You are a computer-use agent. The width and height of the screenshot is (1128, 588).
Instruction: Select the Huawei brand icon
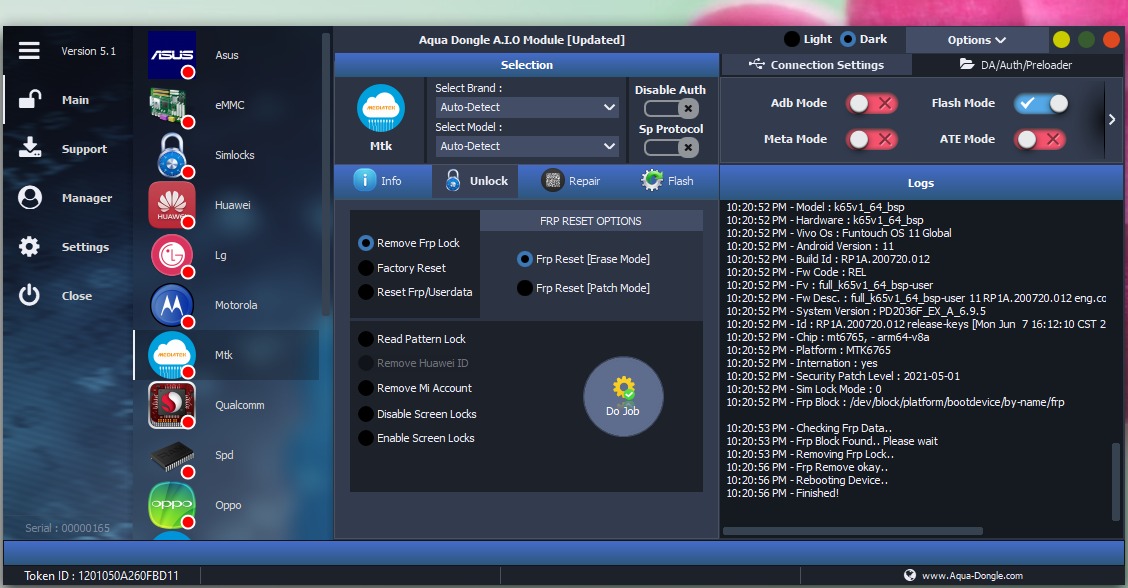(x=172, y=205)
